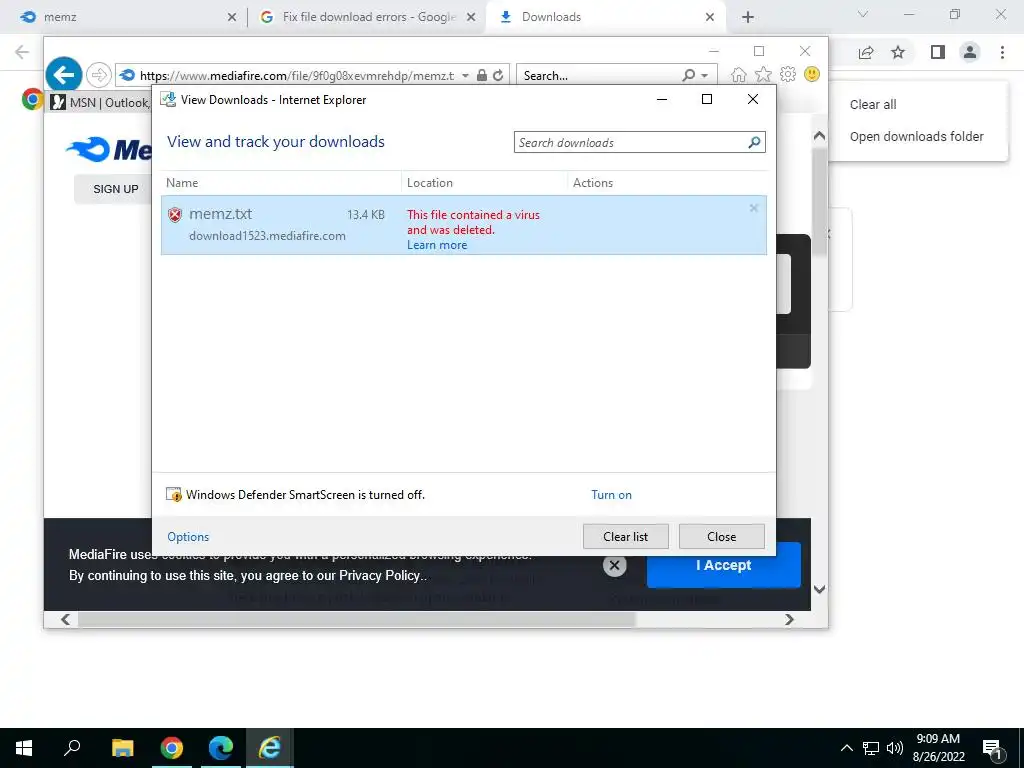Click taskbar search magnifier

tap(72, 747)
